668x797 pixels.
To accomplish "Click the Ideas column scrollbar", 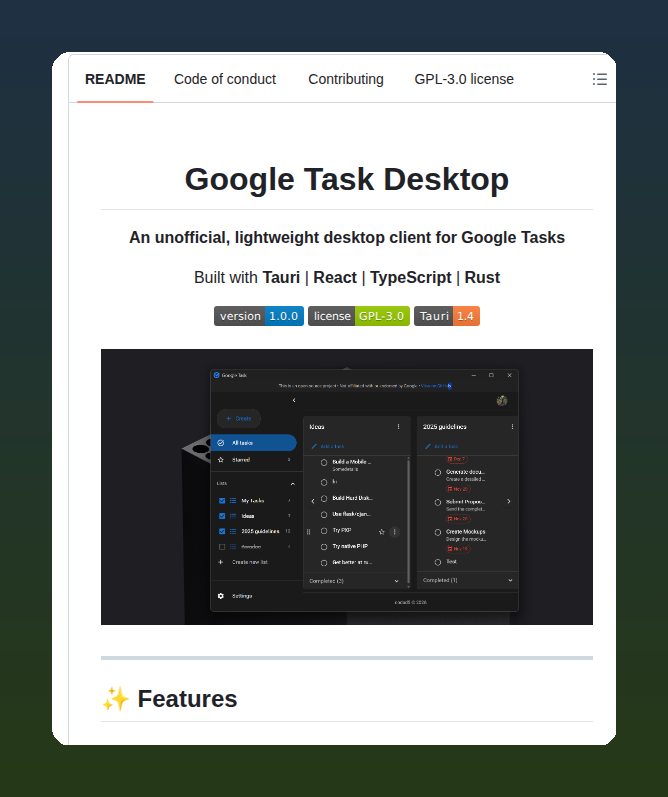I will tap(408, 522).
